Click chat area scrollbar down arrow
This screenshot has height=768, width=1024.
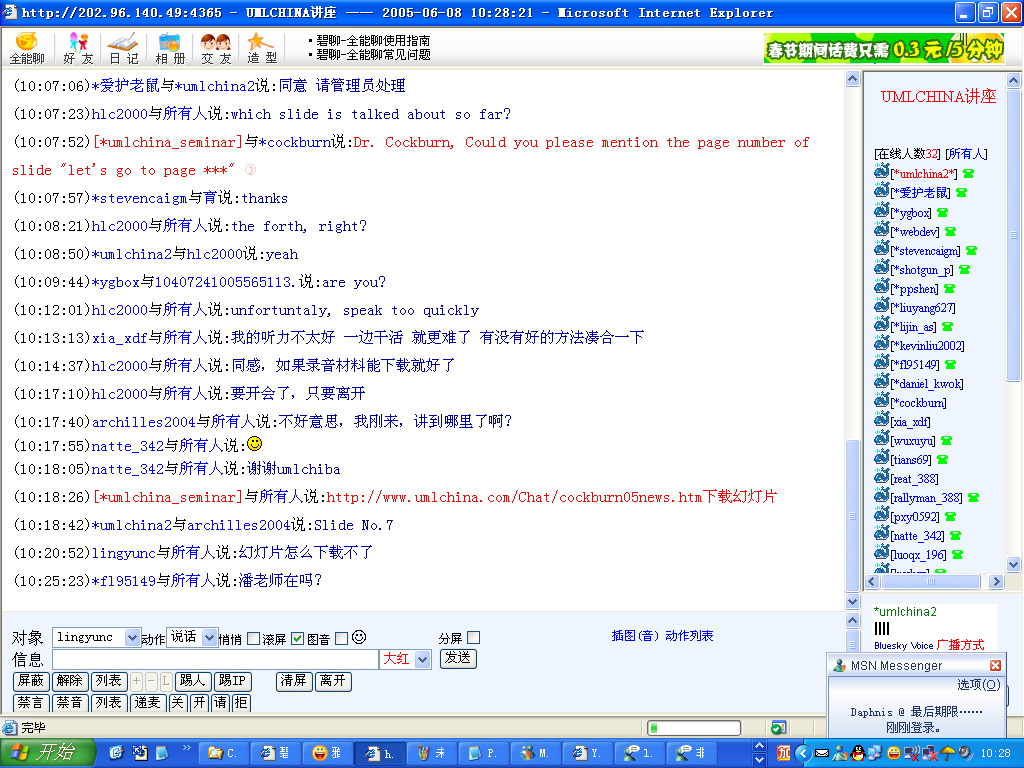(852, 601)
